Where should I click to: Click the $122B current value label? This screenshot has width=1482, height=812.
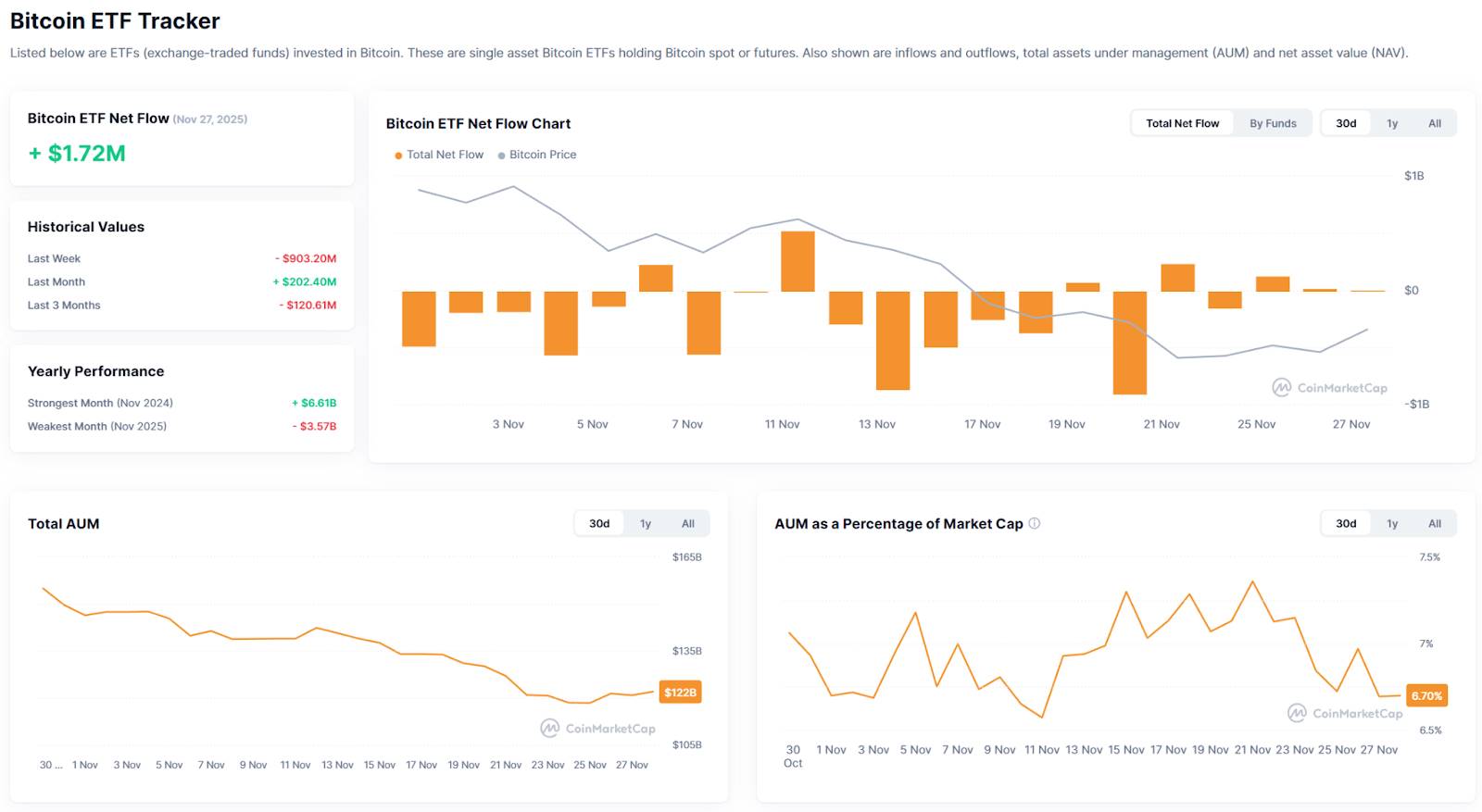click(x=680, y=693)
